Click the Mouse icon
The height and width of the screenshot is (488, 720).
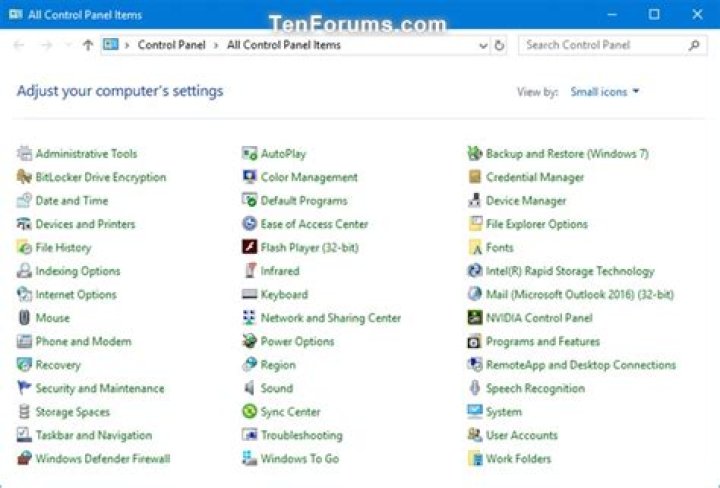point(24,317)
